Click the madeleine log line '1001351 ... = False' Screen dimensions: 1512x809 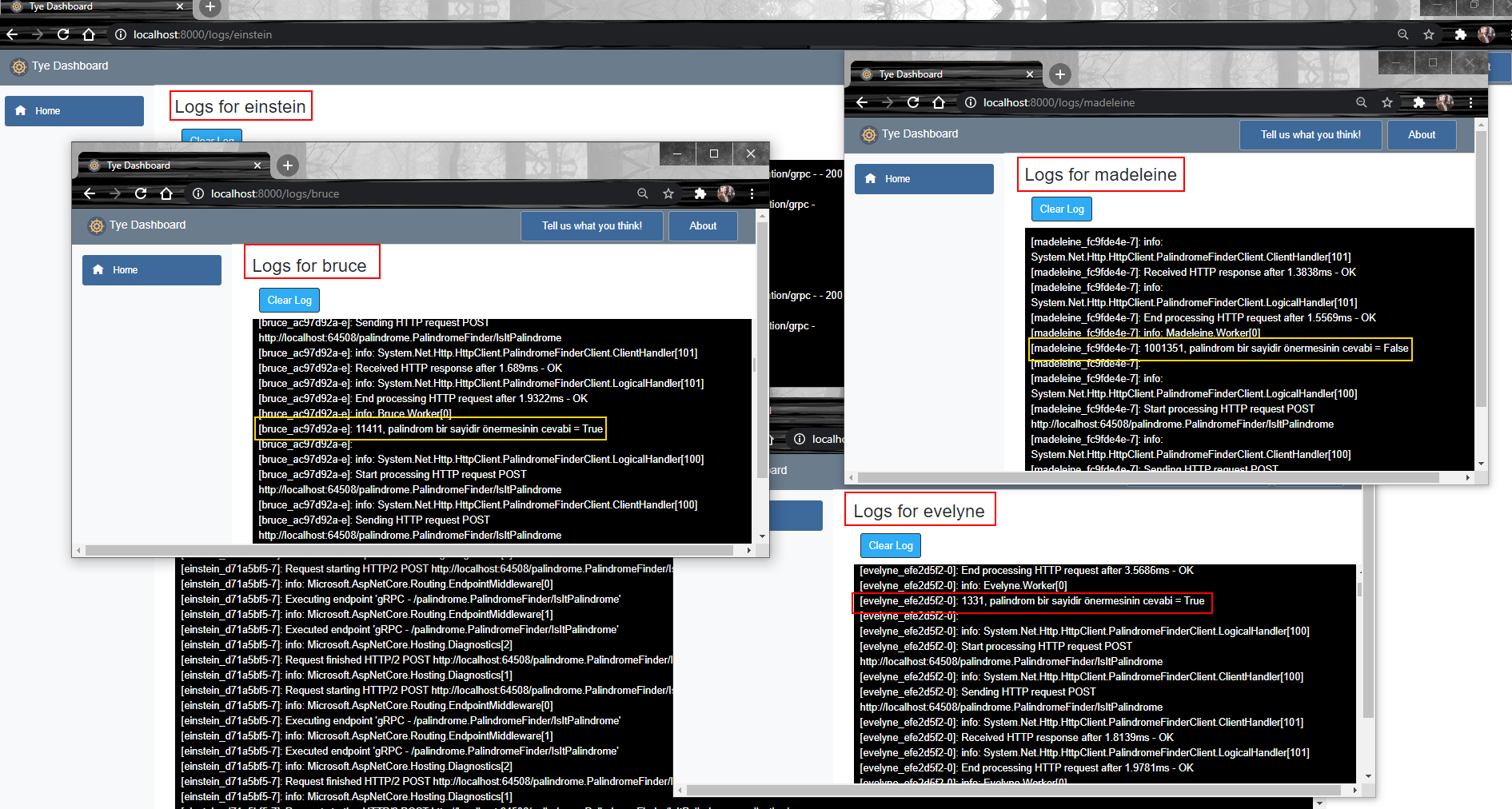(x=1219, y=349)
